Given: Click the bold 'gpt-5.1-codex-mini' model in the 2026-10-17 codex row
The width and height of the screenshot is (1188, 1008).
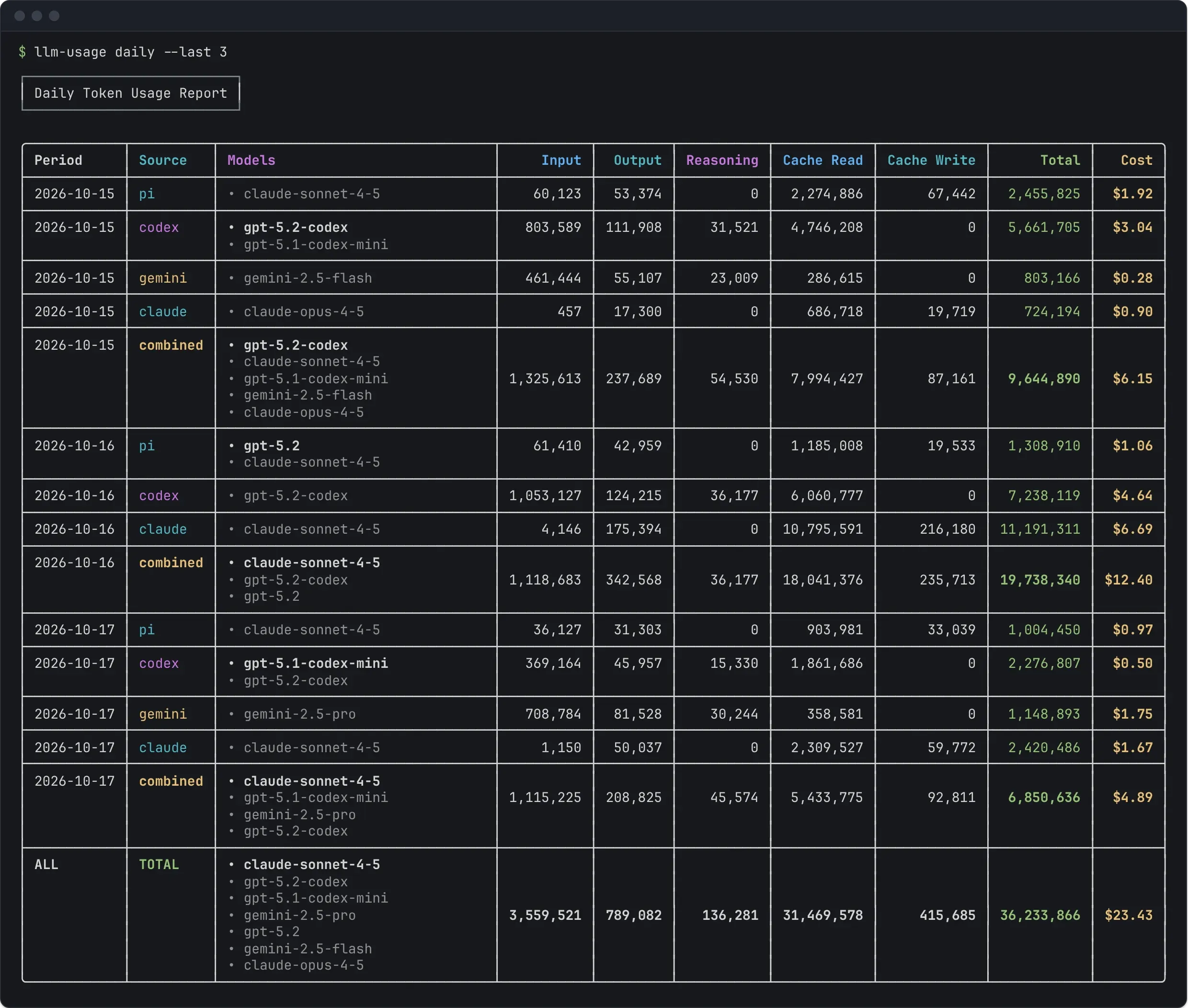Looking at the screenshot, I should tap(316, 664).
